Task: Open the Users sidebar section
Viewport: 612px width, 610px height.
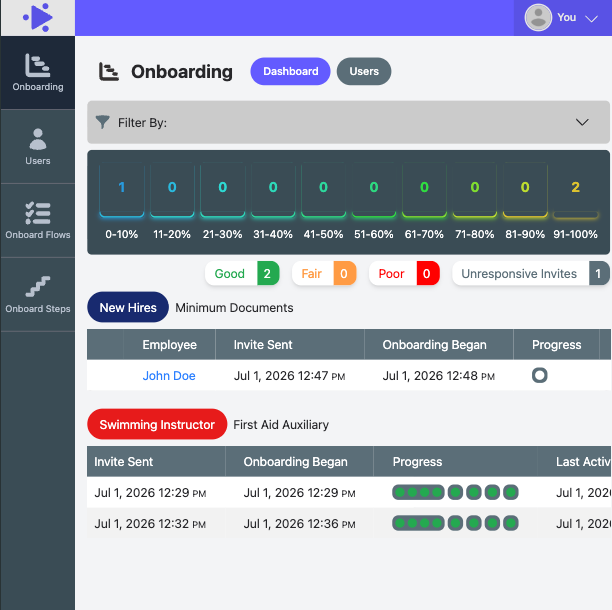Action: click(x=38, y=147)
